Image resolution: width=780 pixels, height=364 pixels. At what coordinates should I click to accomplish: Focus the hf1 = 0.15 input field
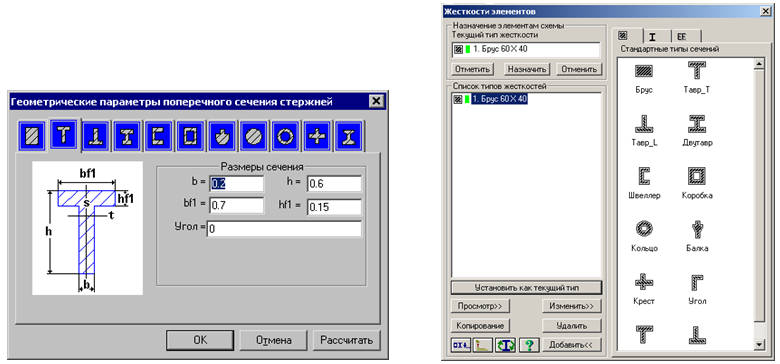[334, 207]
